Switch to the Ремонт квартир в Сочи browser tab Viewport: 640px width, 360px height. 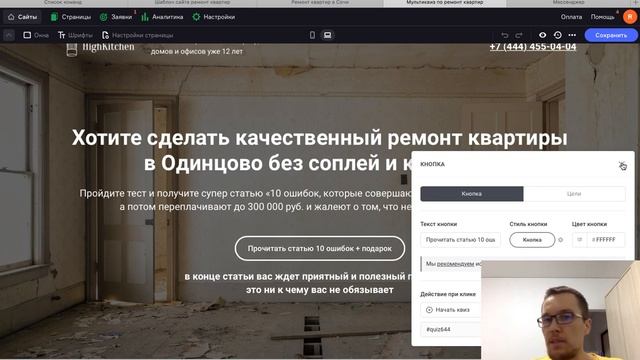click(320, 2)
